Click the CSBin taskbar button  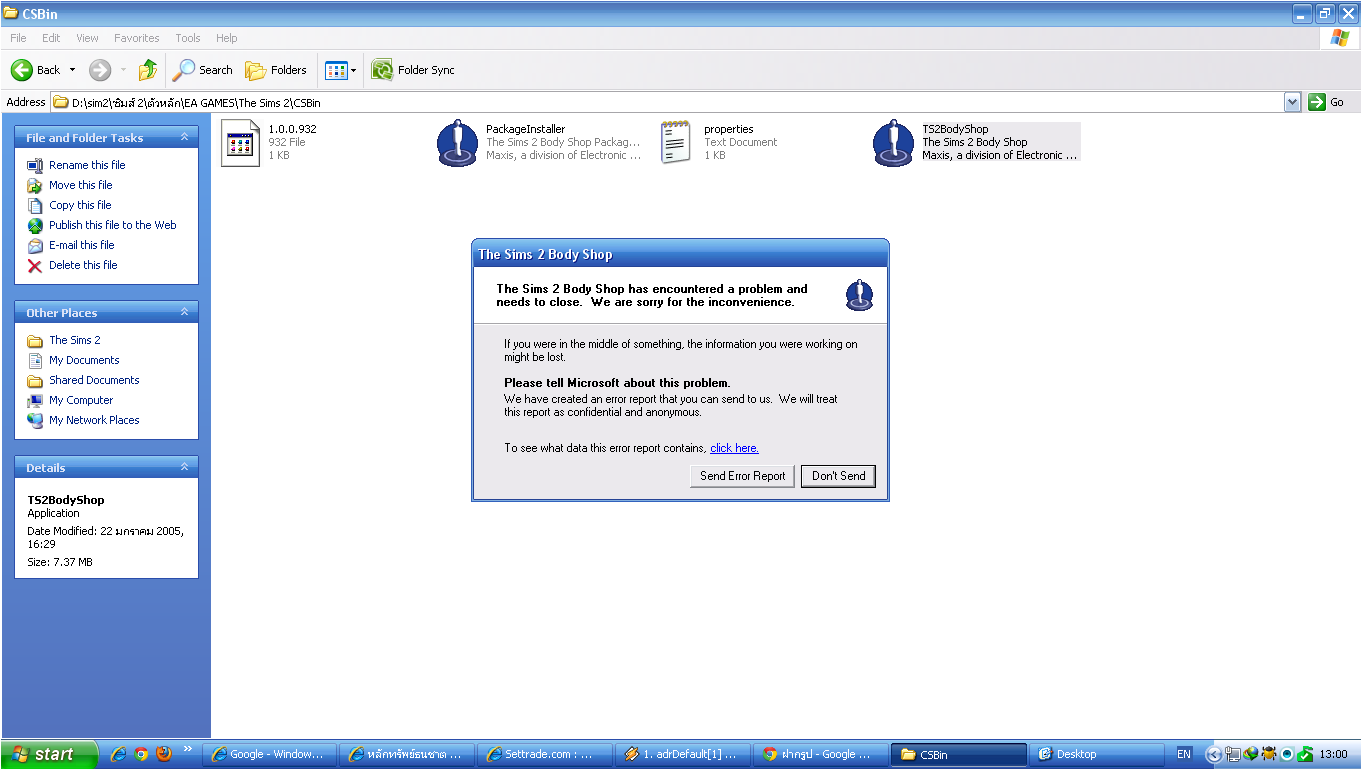958,755
